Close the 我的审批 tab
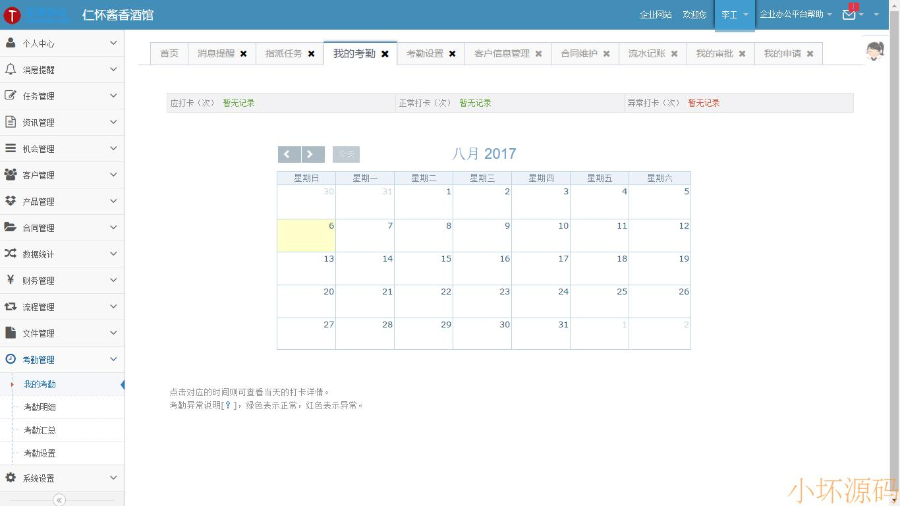Screen dimensions: 900x506 (742, 54)
